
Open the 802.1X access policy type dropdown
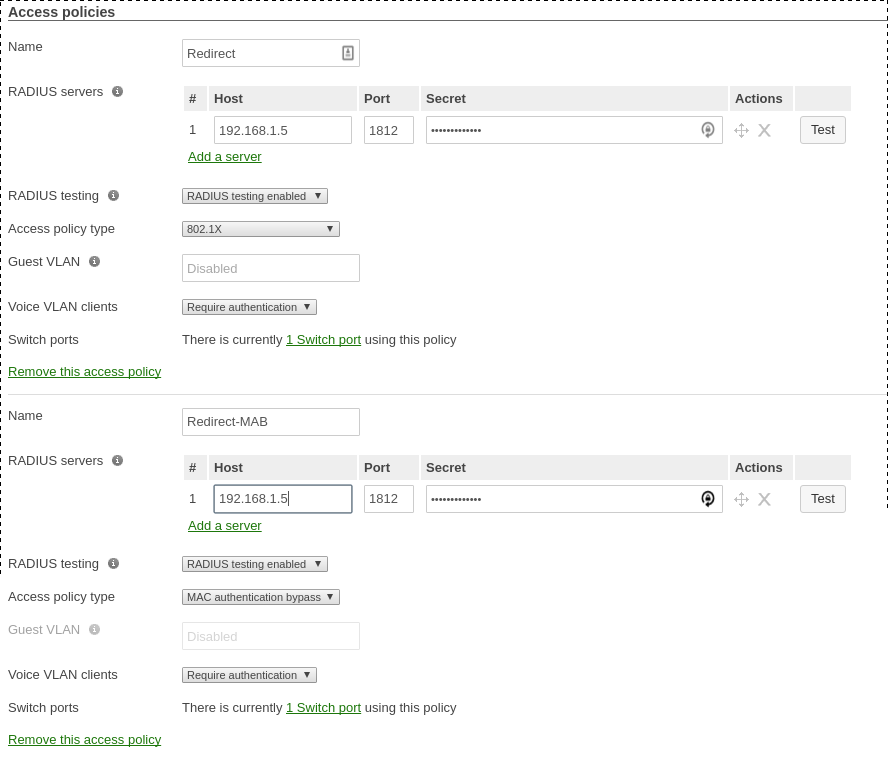pos(260,229)
